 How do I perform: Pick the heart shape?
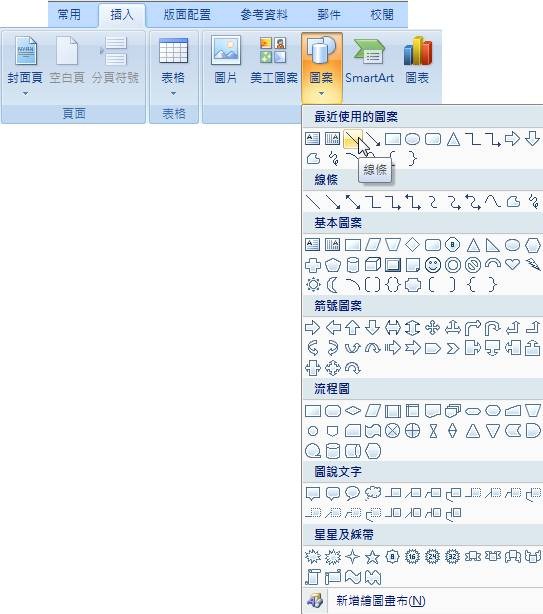tap(512, 265)
